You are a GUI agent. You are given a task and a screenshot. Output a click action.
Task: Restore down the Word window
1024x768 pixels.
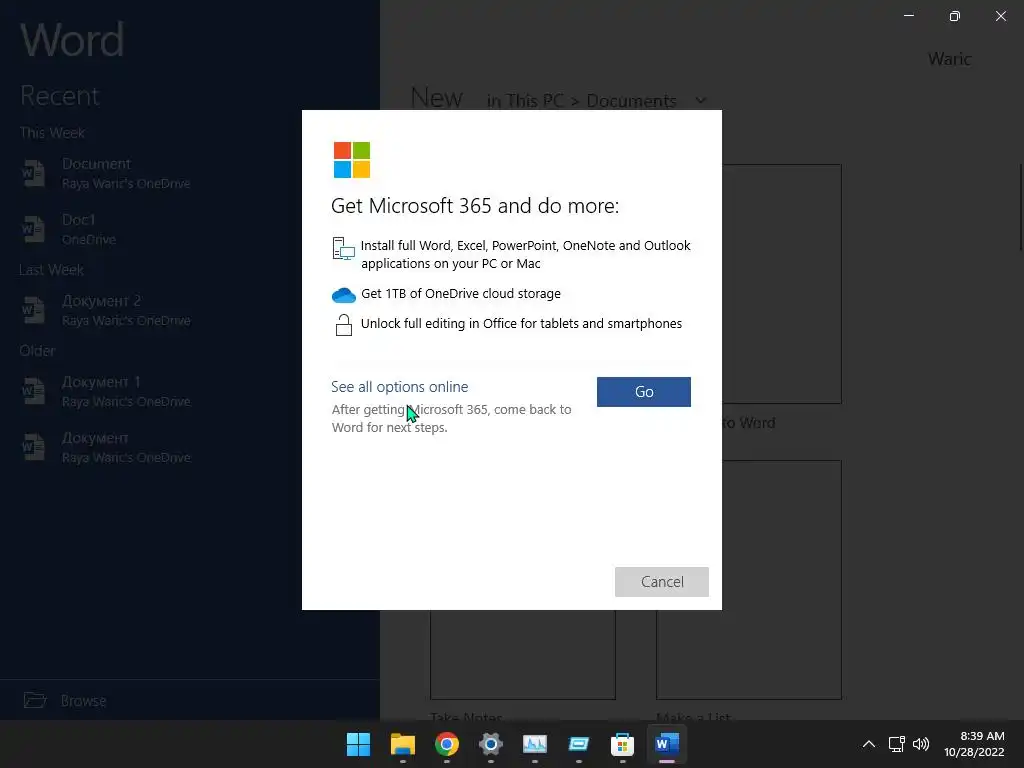[x=954, y=16]
